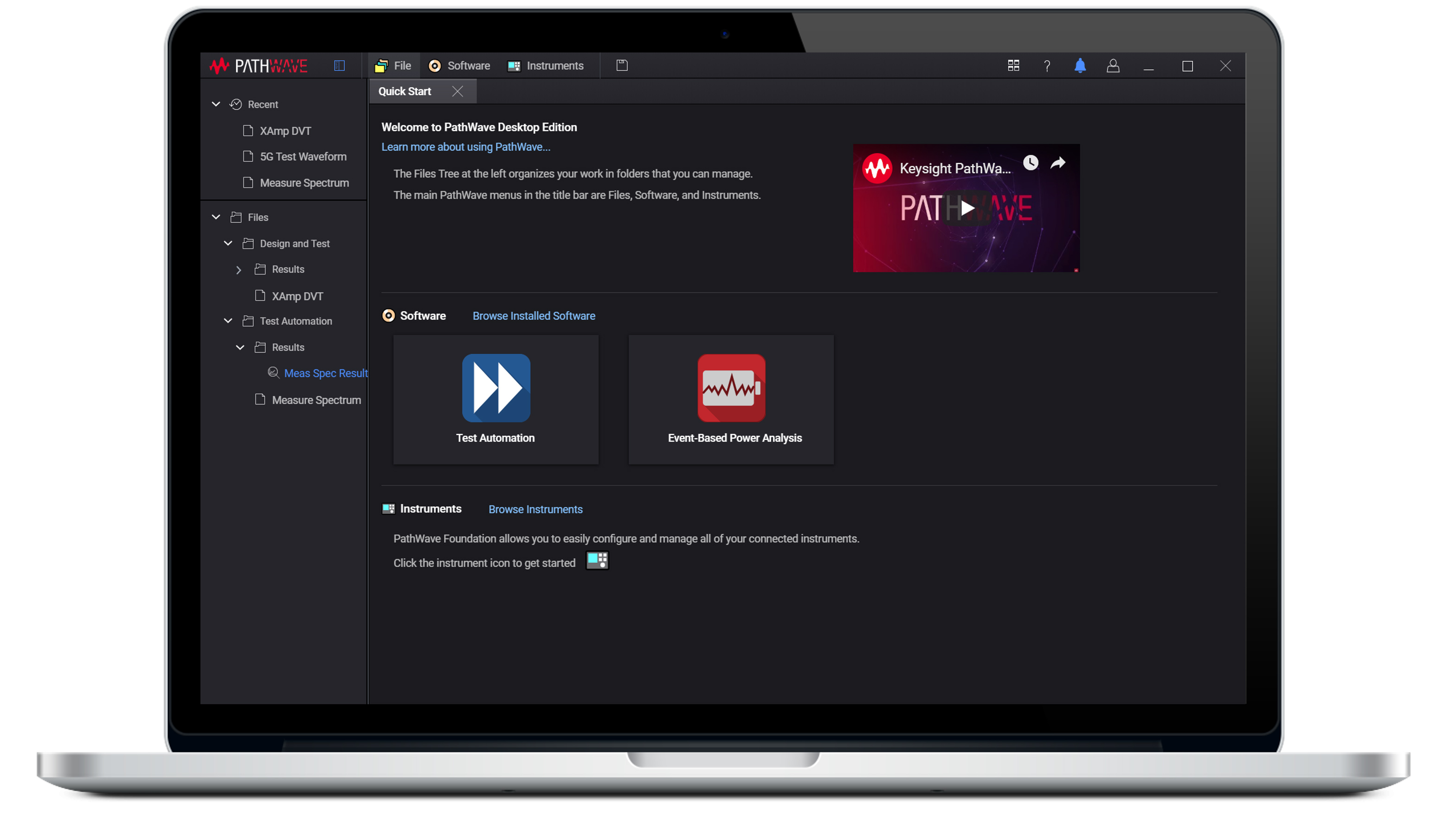
Task: Click instrument icon to get started
Action: point(597,560)
